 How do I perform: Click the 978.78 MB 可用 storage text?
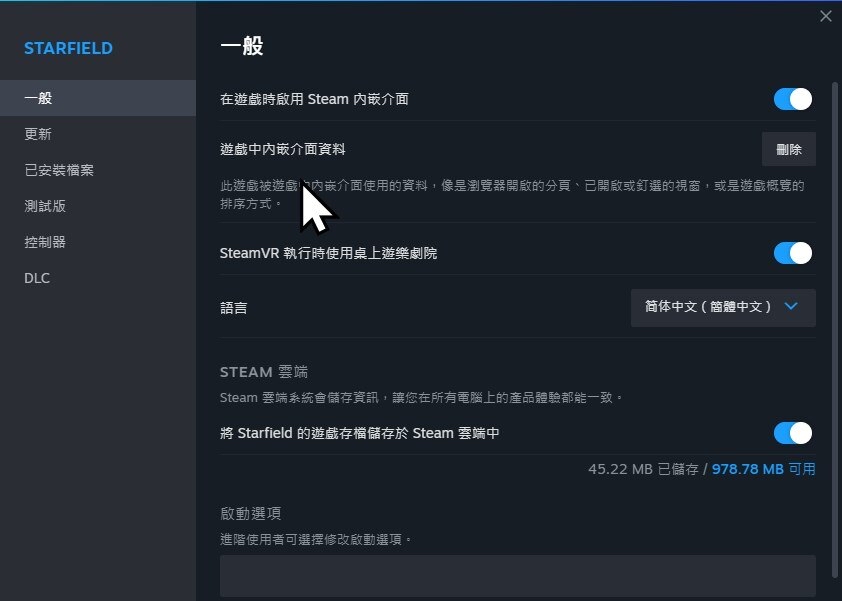pyautogui.click(x=763, y=468)
